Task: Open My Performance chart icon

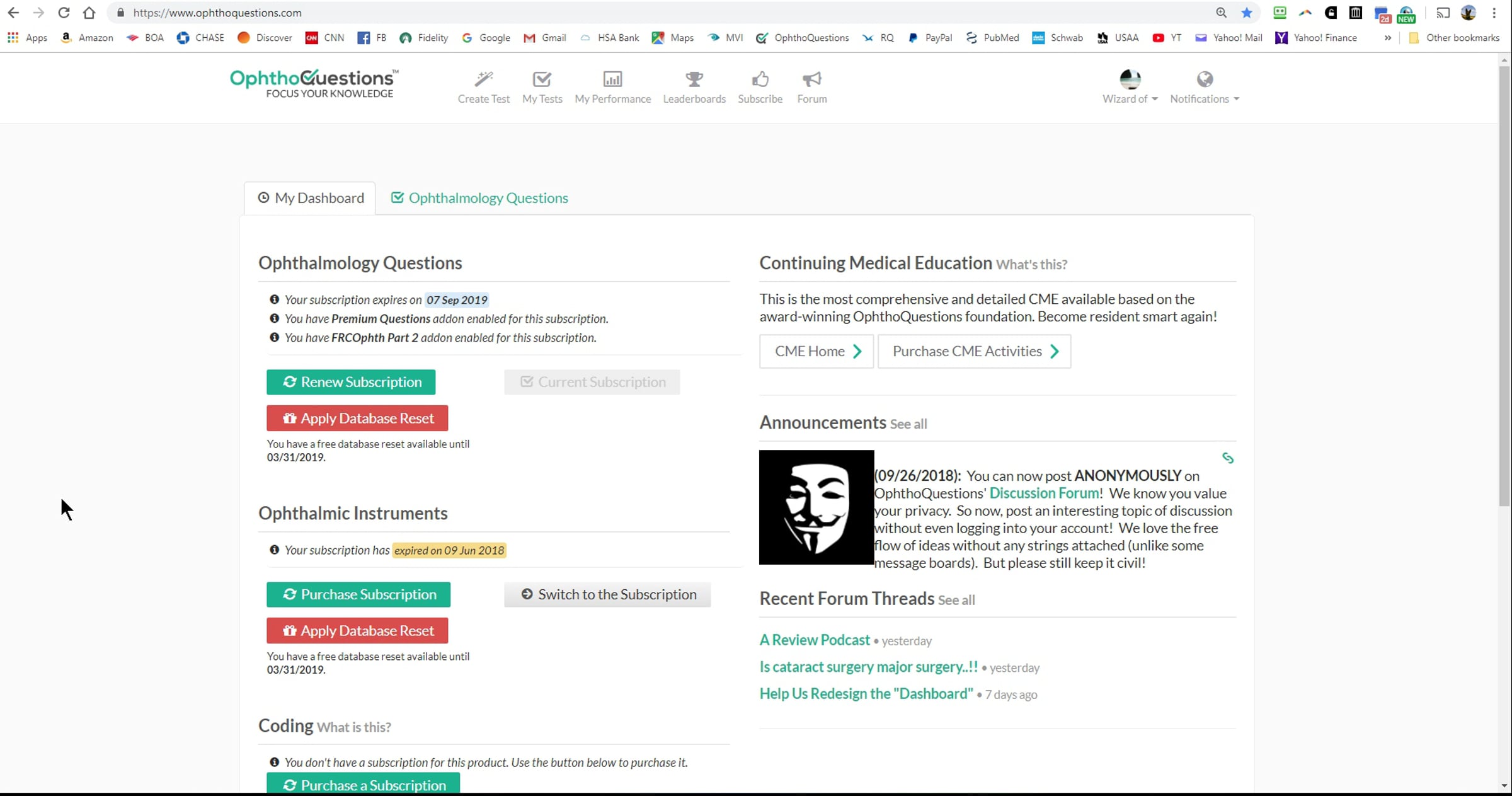Action: [612, 79]
